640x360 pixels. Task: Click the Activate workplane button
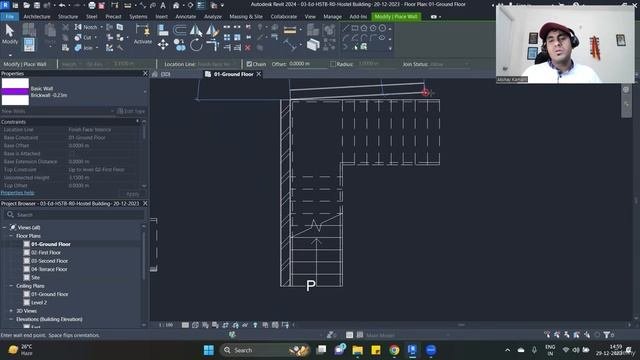(x=143, y=34)
